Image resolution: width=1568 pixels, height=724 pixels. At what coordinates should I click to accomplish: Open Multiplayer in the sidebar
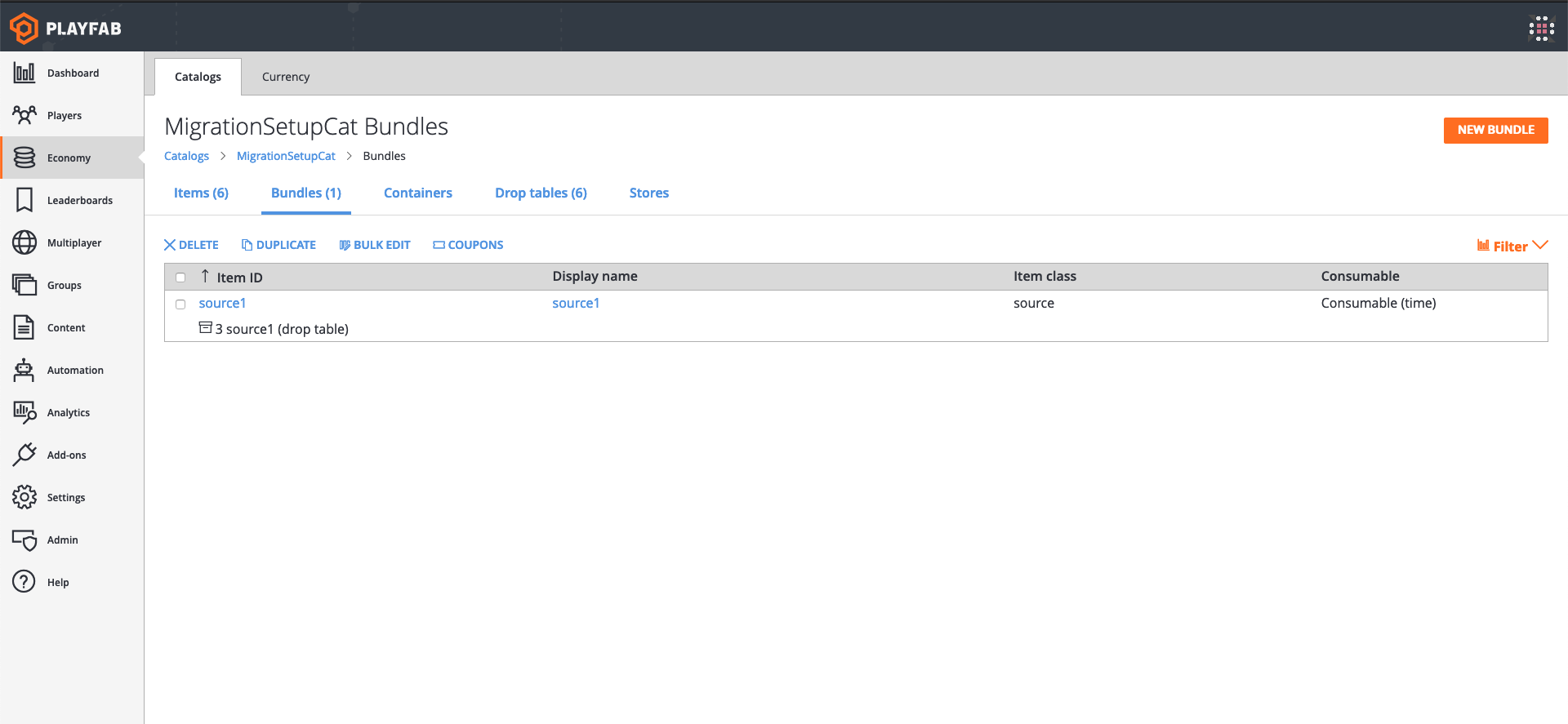(x=72, y=242)
